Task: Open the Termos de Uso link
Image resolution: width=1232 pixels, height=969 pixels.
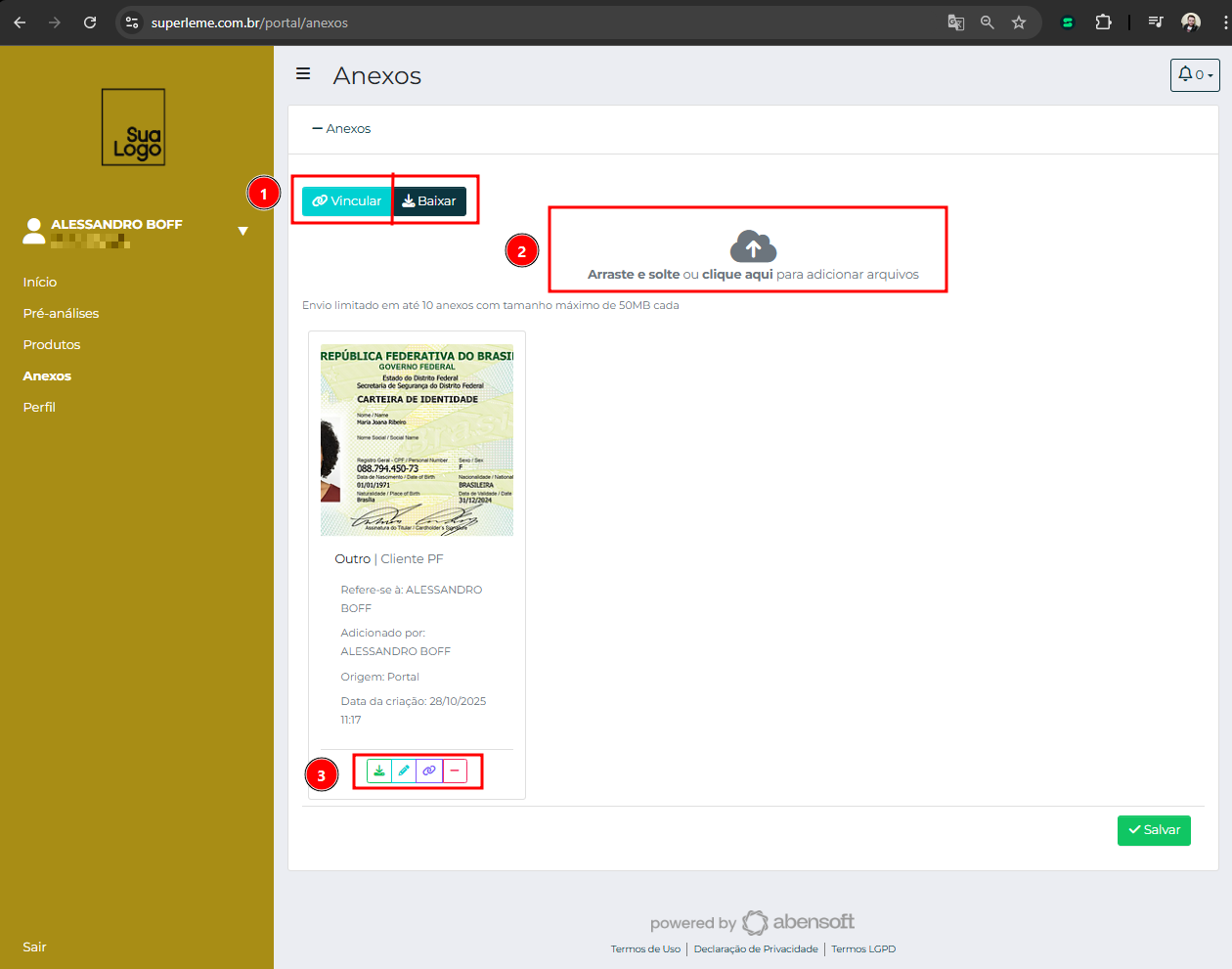Action: (x=645, y=949)
